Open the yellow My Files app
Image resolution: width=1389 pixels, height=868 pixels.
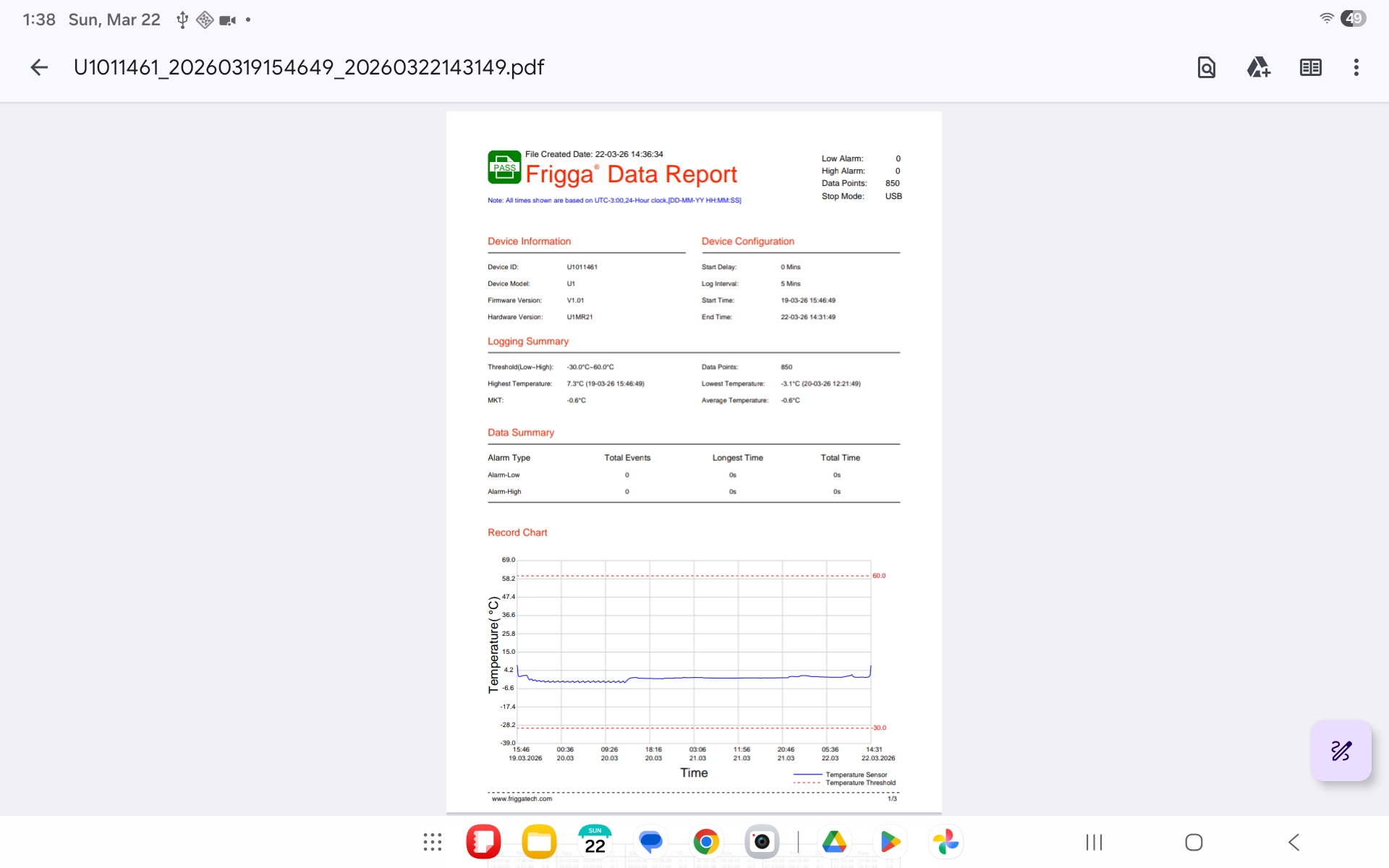[x=539, y=842]
